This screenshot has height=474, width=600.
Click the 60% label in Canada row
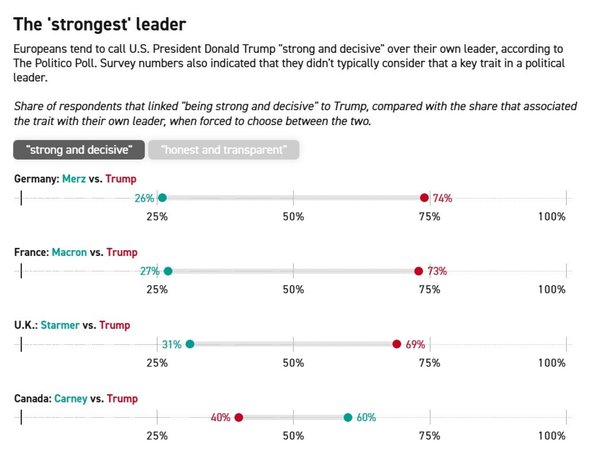[366, 417]
